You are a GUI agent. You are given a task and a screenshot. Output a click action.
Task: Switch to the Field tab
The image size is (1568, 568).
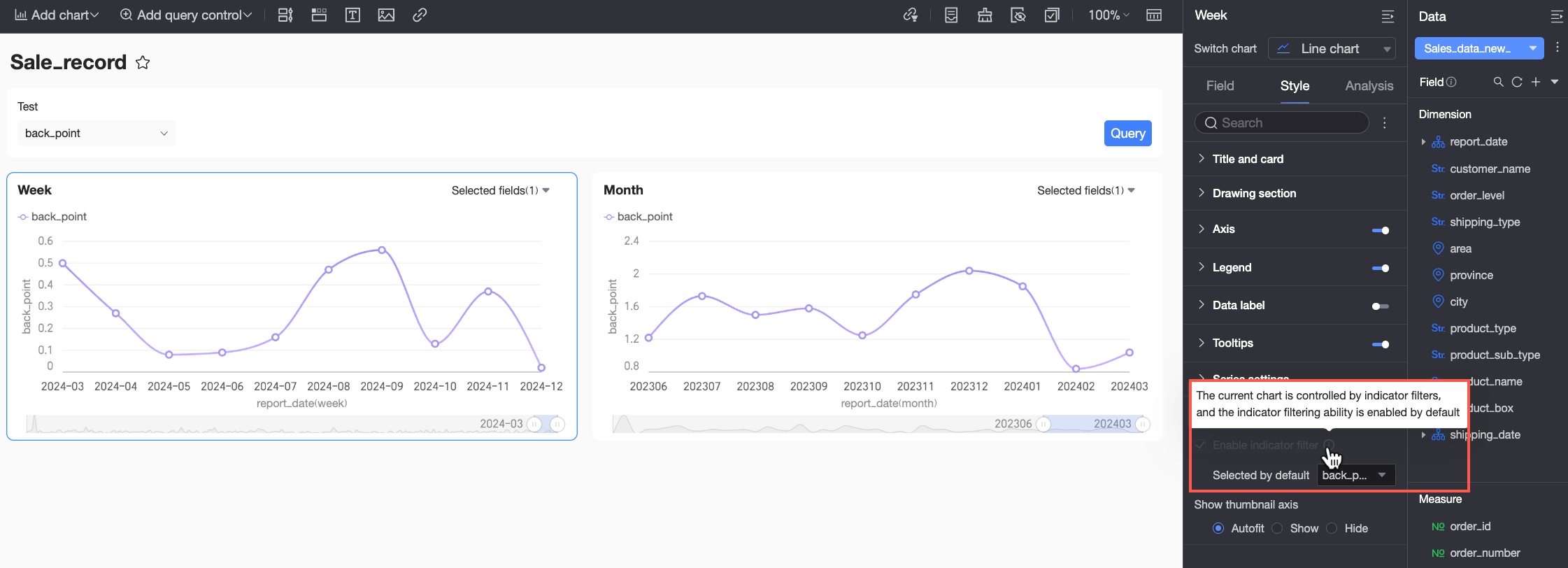pyautogui.click(x=1220, y=85)
